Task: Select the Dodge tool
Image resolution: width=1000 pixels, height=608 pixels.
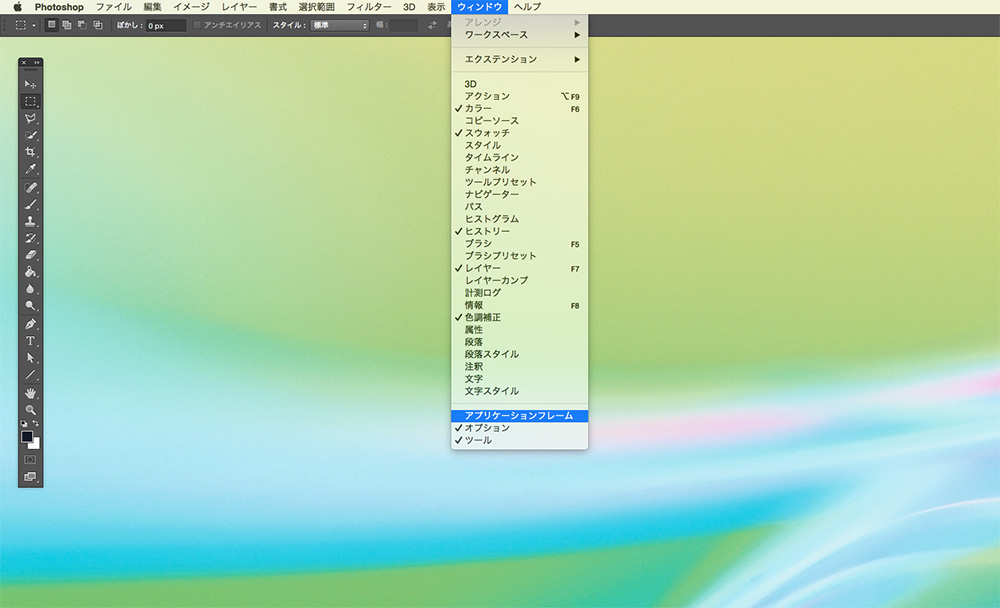Action: [30, 306]
